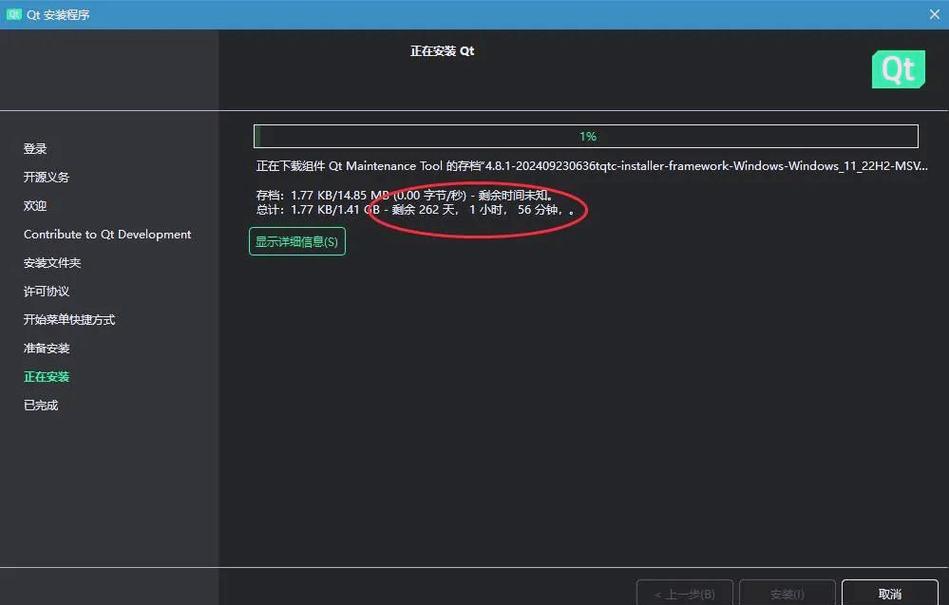Click the Qt installer title bar icon

pos(13,15)
